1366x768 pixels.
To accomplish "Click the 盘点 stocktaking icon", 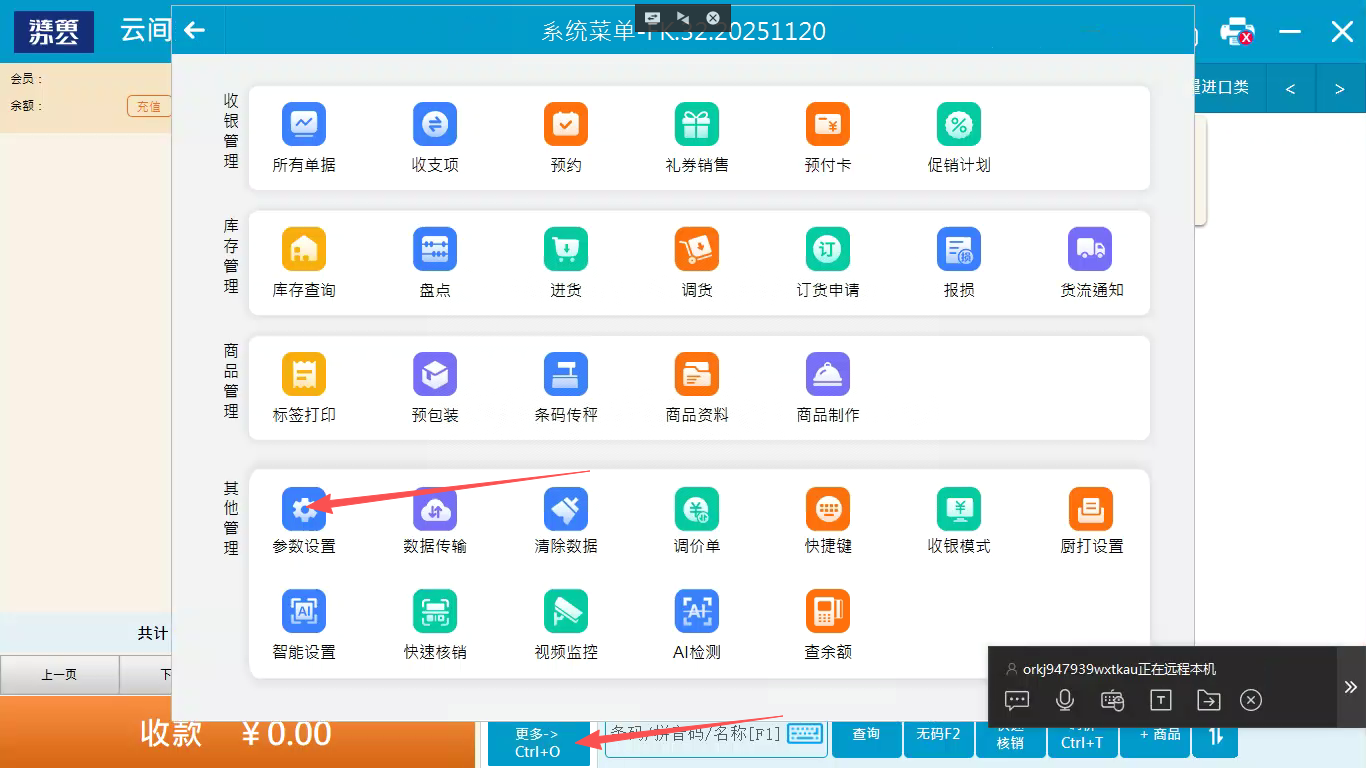I will 435,249.
